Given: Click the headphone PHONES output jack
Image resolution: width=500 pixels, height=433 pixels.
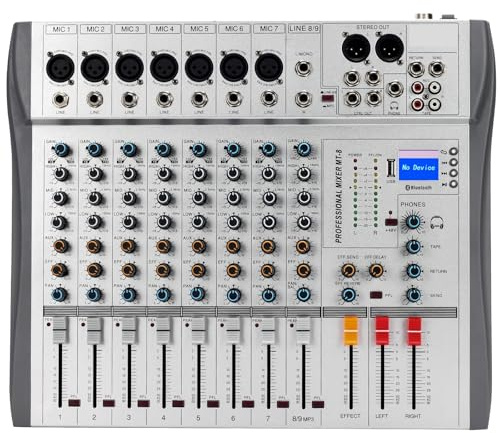Looking at the screenshot, I should click(394, 90).
